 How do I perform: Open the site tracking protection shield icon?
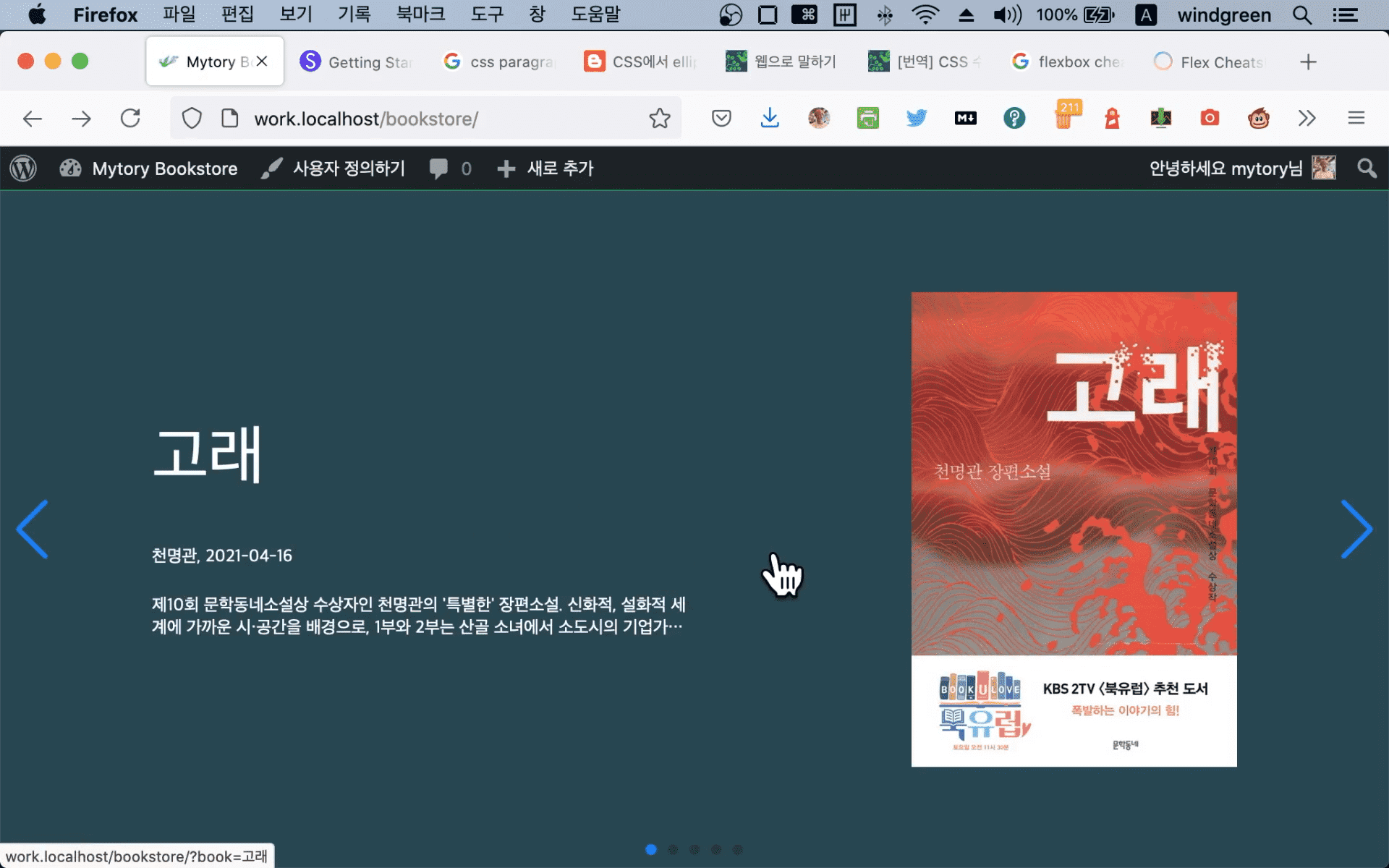pos(192,118)
